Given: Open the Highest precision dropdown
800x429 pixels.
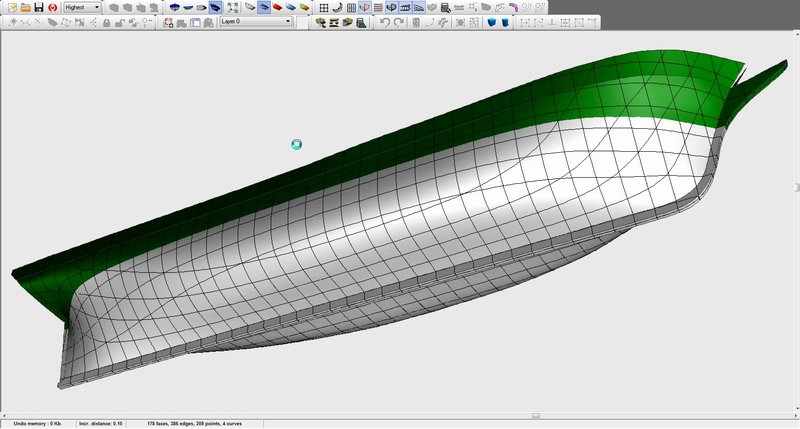Looking at the screenshot, I should click(x=81, y=7).
